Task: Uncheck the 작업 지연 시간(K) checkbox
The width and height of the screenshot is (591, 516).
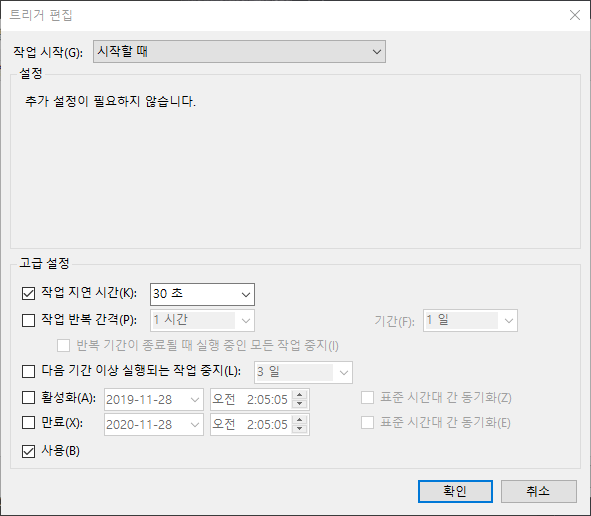Action: point(28,293)
